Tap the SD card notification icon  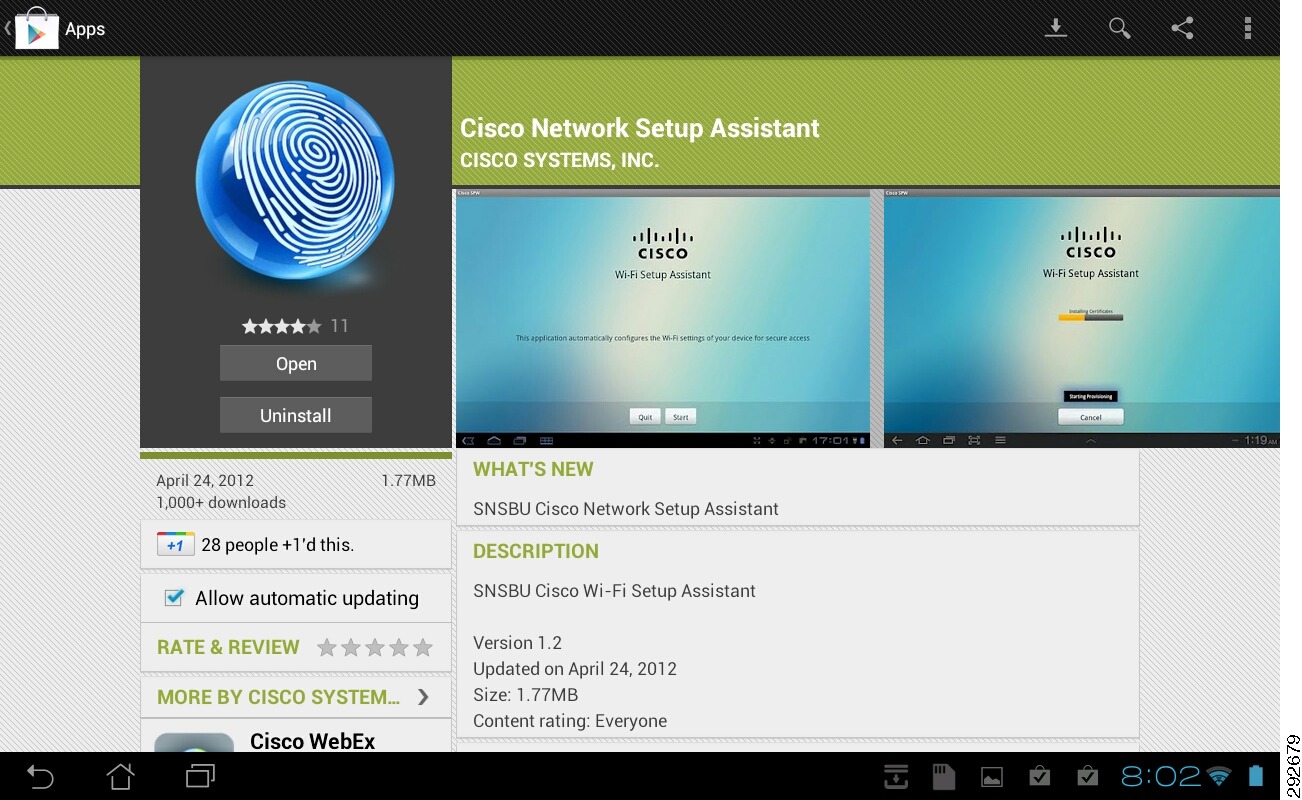(x=943, y=776)
